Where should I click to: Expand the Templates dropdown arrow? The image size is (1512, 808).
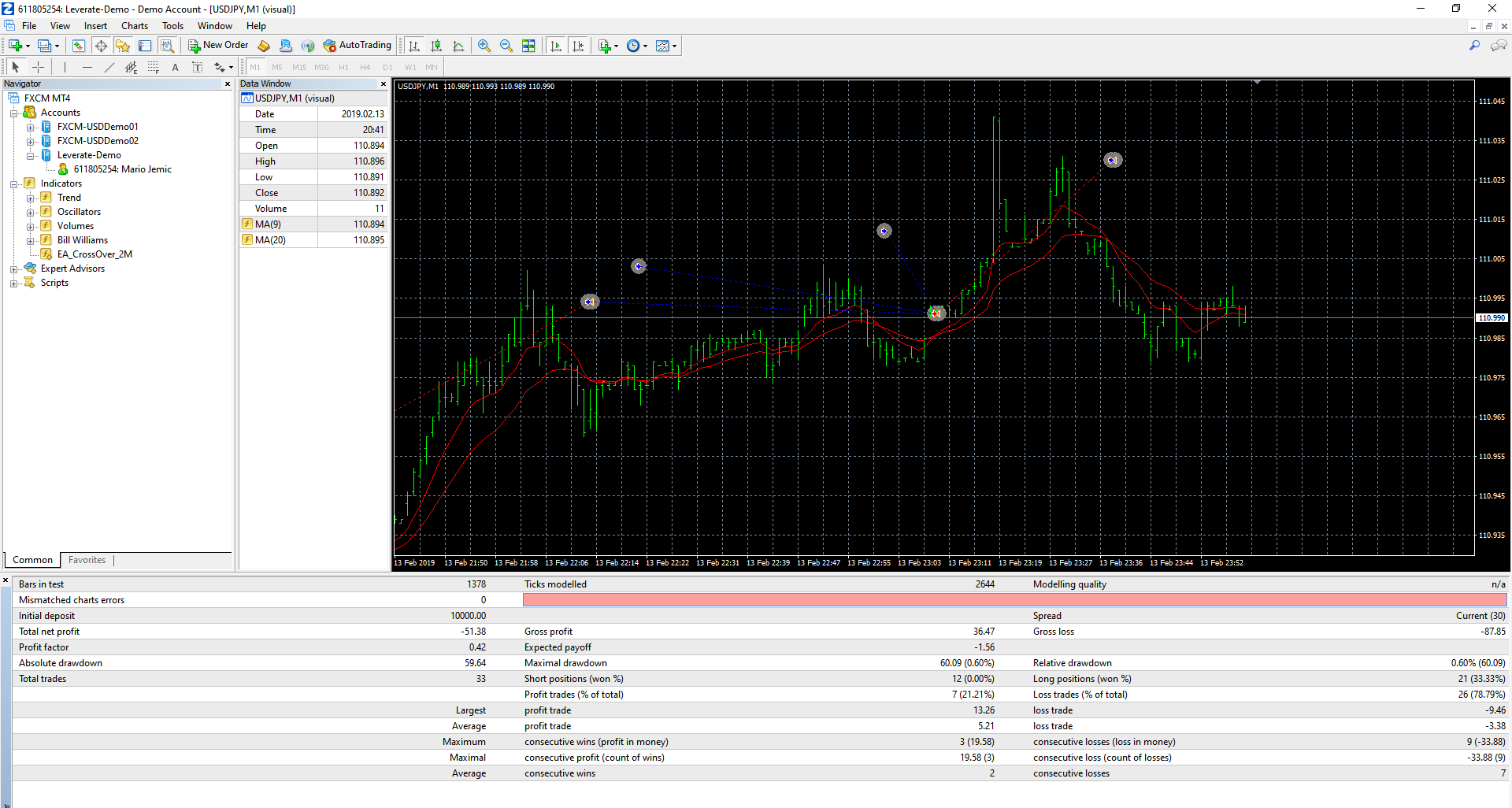click(675, 46)
